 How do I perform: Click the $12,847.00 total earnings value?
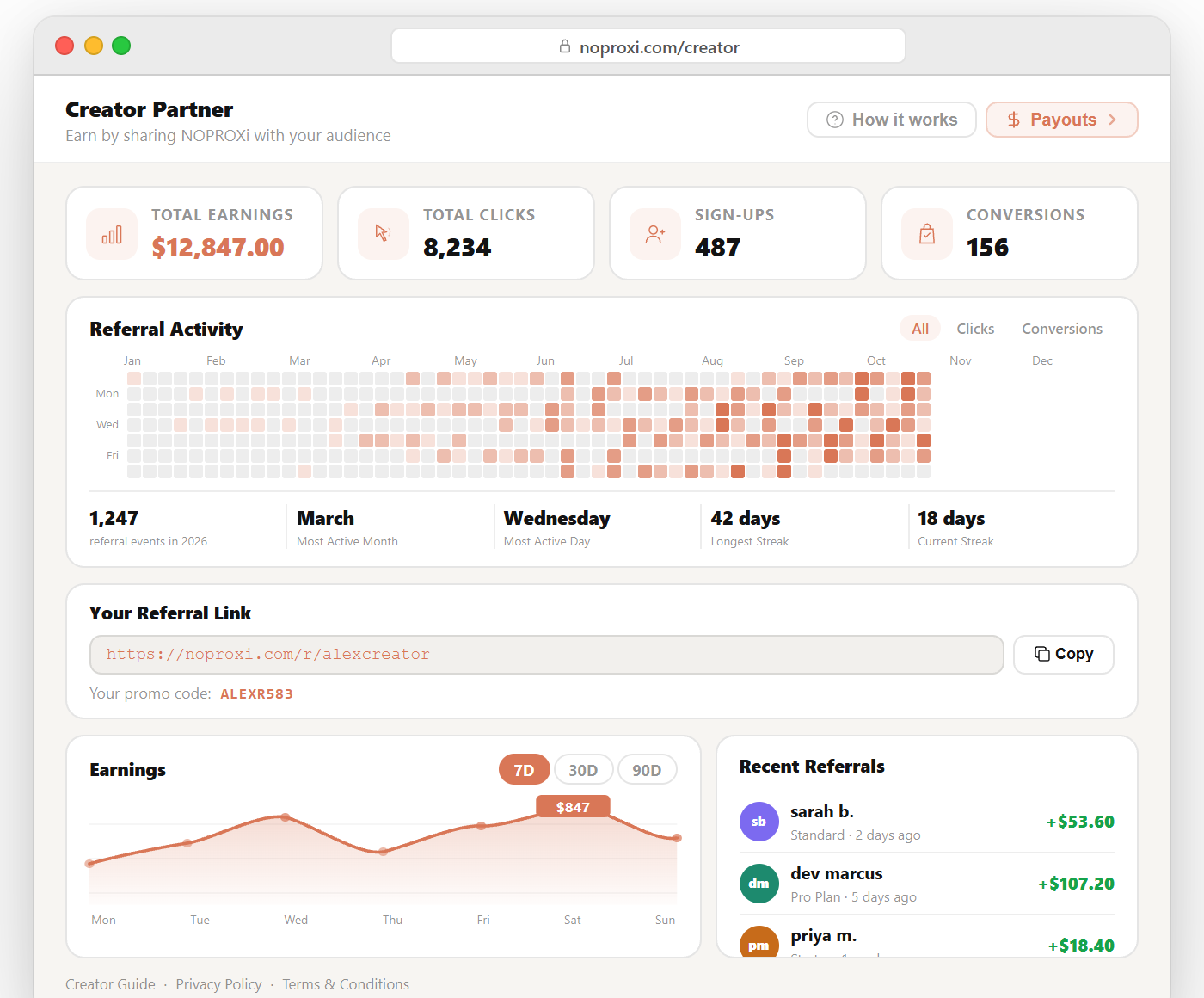coord(218,248)
